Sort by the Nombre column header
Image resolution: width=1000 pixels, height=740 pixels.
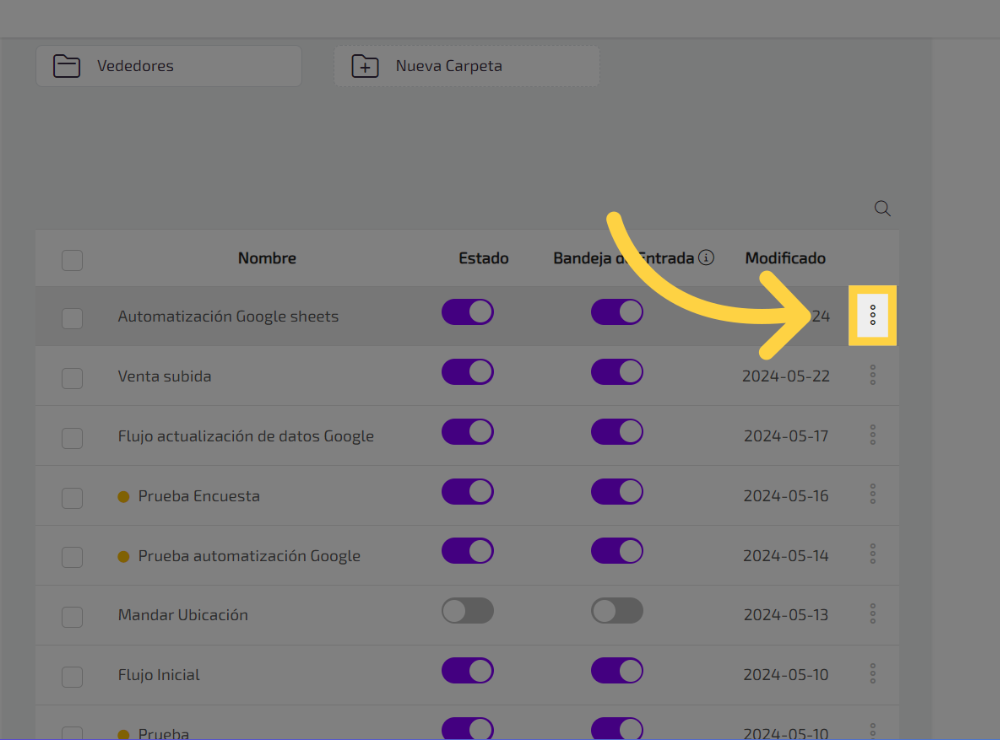[267, 258]
